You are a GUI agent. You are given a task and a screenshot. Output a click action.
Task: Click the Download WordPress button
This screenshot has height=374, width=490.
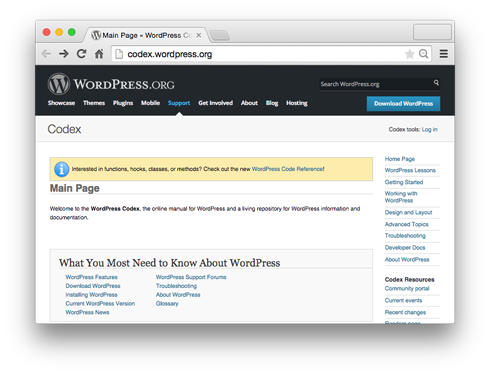[403, 103]
